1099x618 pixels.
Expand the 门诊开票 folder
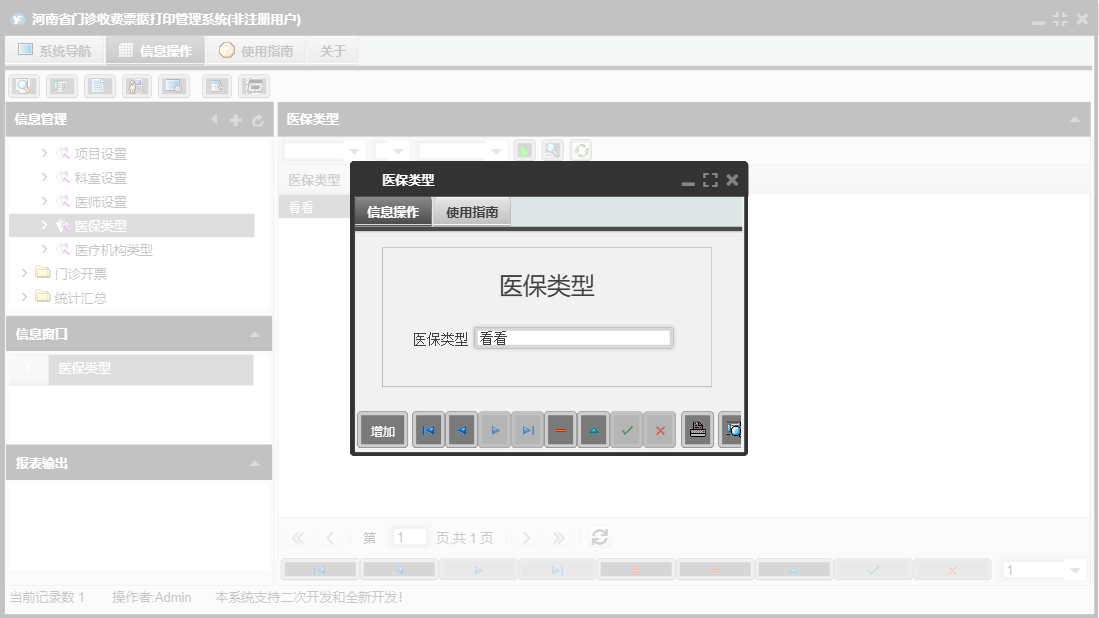(x=25, y=273)
